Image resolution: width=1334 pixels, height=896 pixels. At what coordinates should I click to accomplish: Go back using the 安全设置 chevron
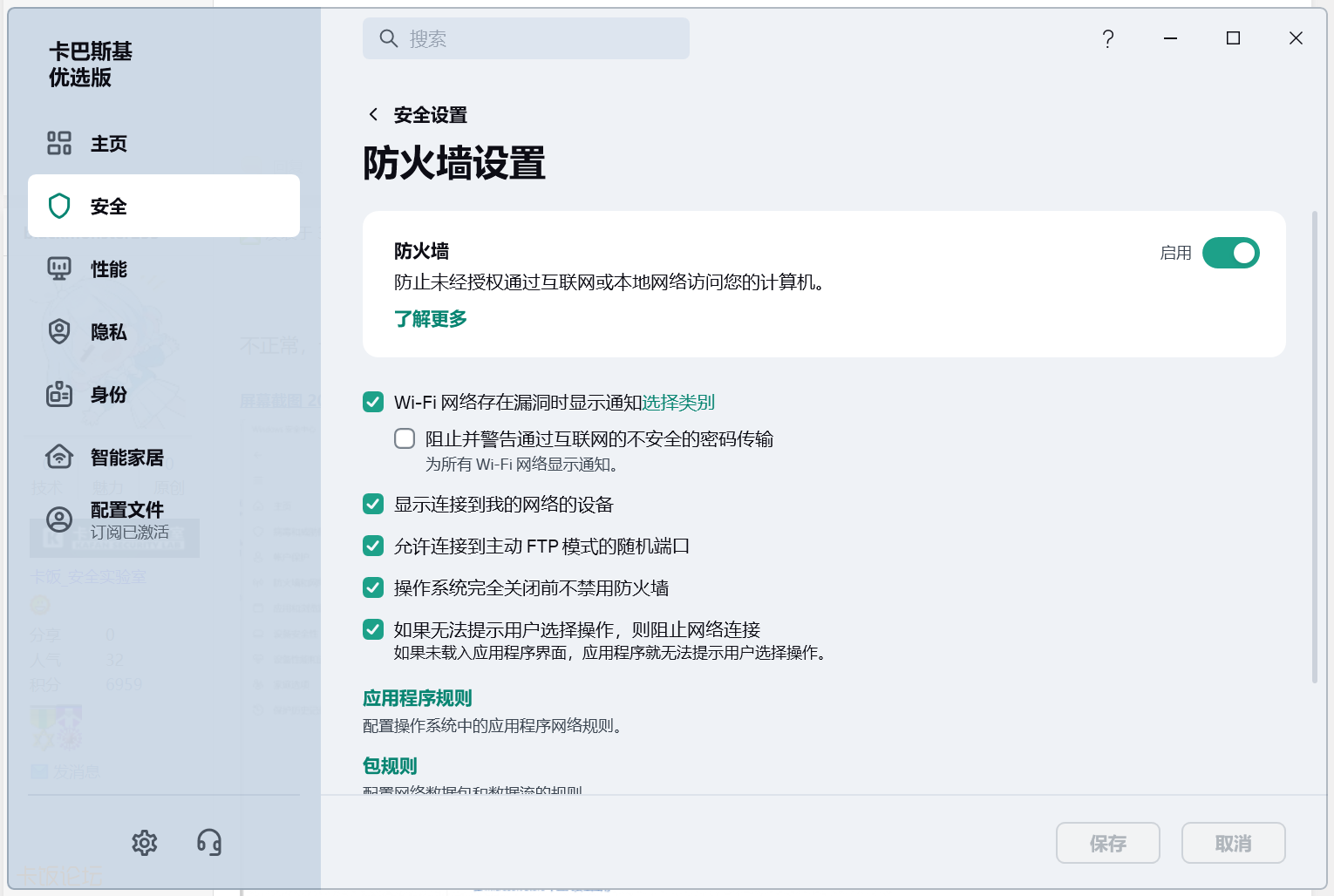point(373,114)
